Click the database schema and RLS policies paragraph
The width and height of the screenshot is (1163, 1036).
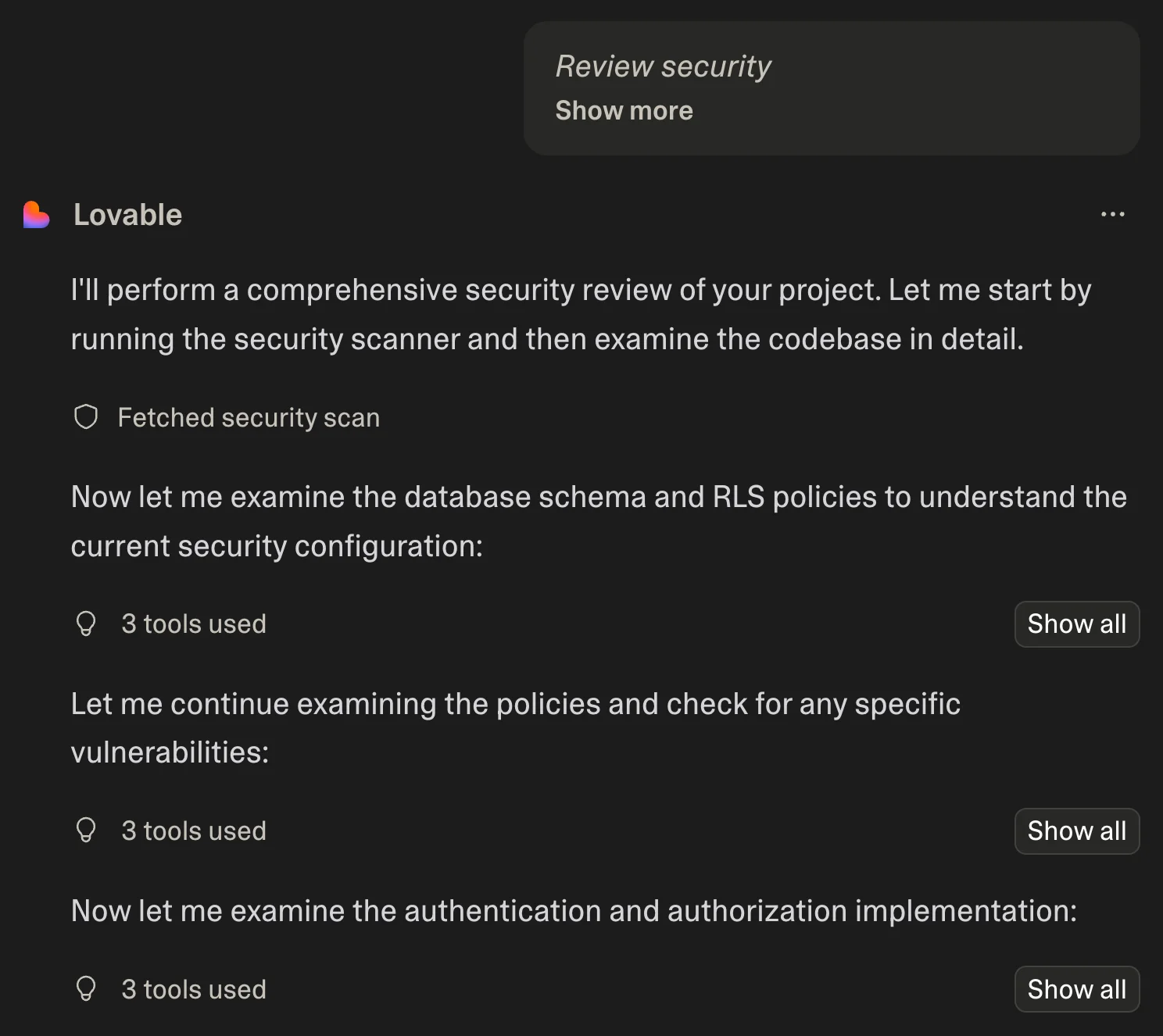(598, 521)
